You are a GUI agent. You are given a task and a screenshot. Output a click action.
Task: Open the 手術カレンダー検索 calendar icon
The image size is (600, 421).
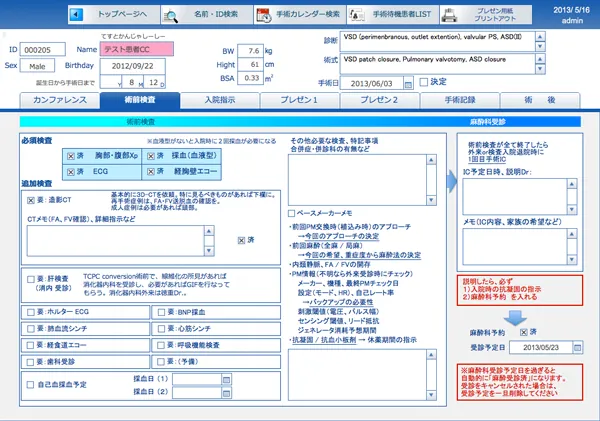pyautogui.click(x=264, y=15)
